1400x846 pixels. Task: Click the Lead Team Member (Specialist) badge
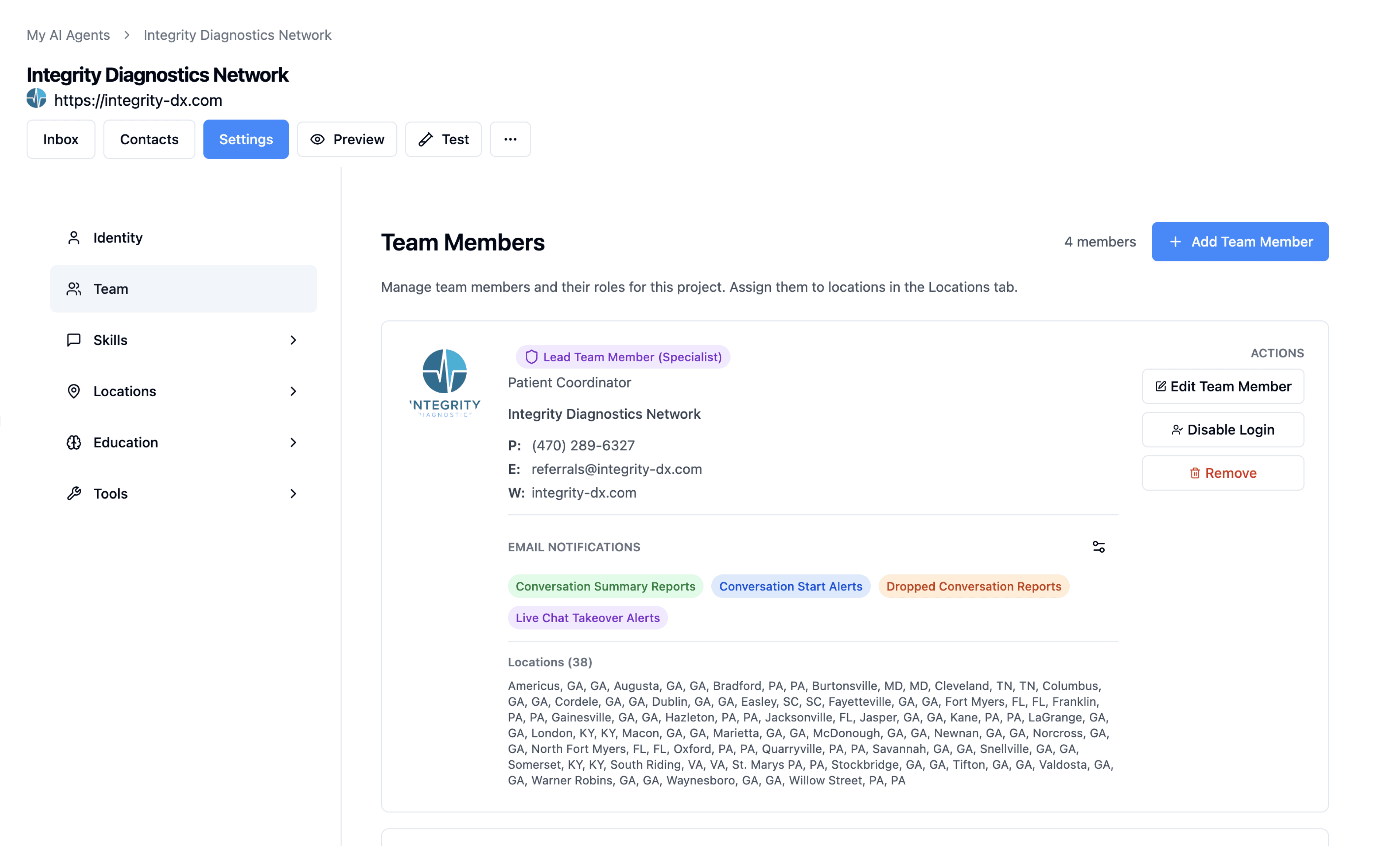pos(623,357)
